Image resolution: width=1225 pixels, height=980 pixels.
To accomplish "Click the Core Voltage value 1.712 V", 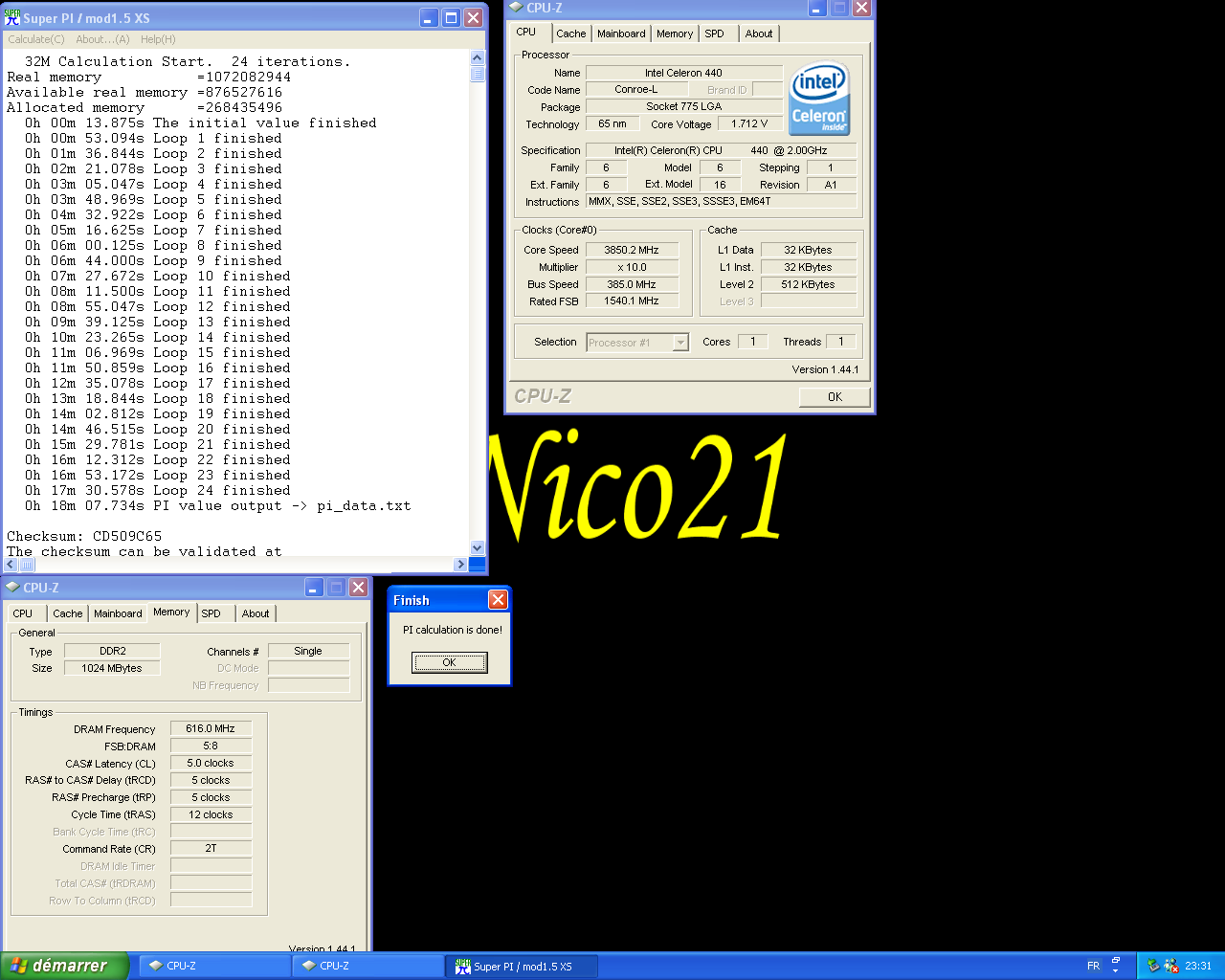I will tap(749, 123).
